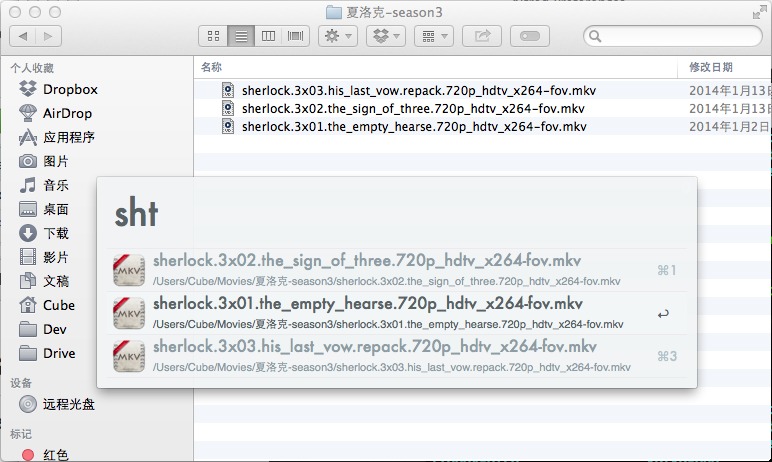Enter fullscreen with the corner arrows icon

point(759,13)
